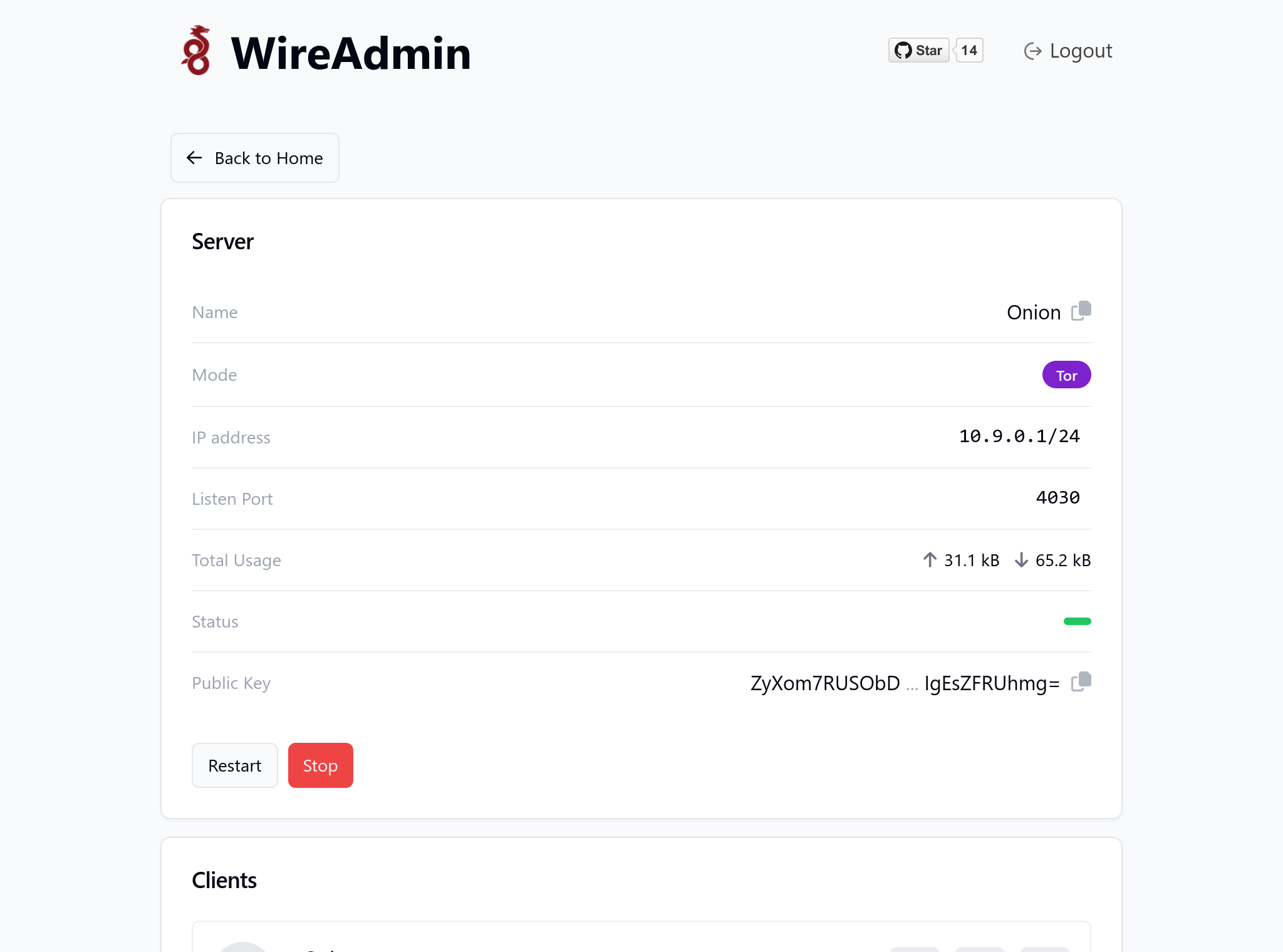This screenshot has width=1283, height=952.
Task: Go Back to Home
Action: (x=255, y=158)
